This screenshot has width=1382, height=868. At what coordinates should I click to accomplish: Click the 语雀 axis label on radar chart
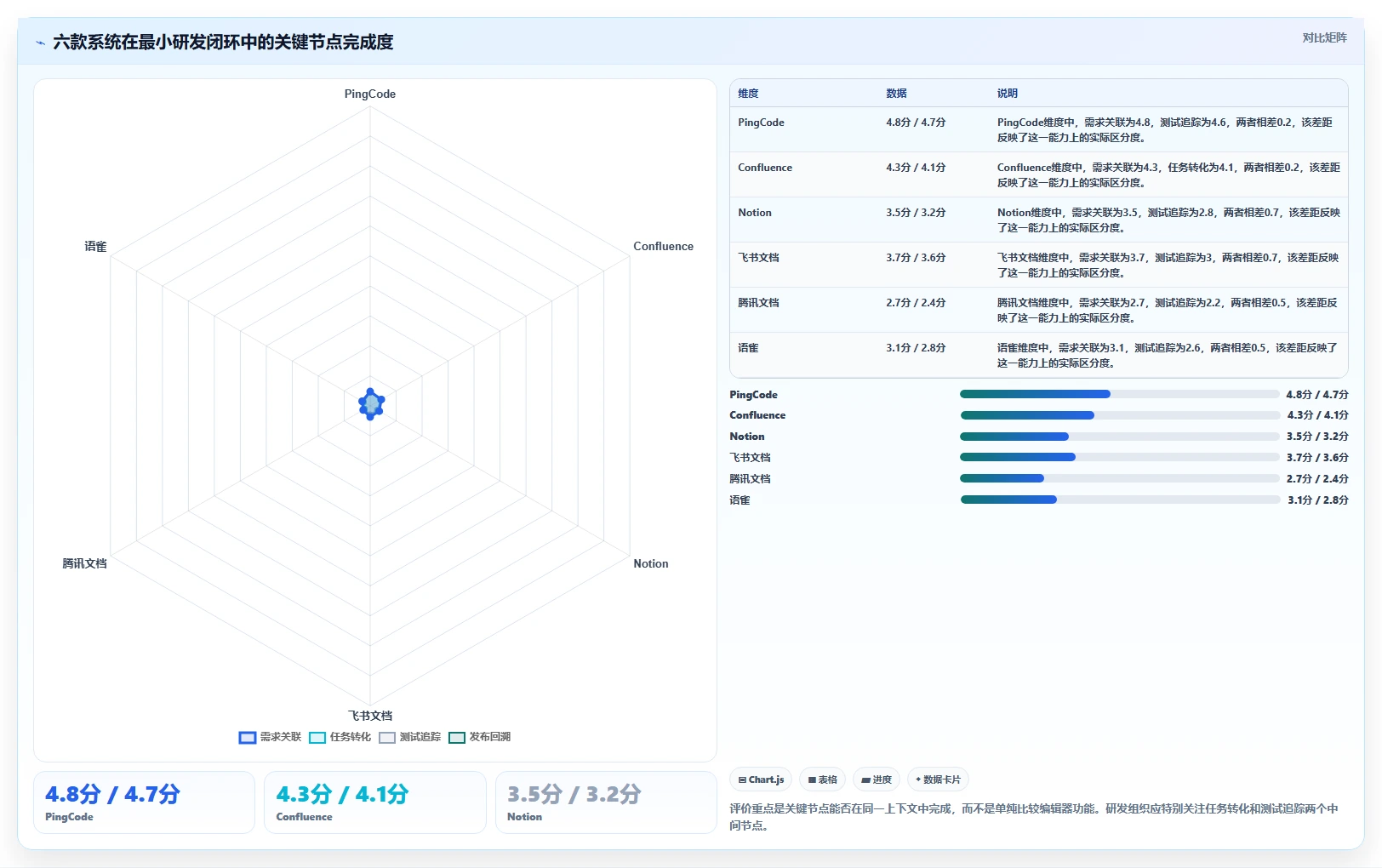coord(95,246)
